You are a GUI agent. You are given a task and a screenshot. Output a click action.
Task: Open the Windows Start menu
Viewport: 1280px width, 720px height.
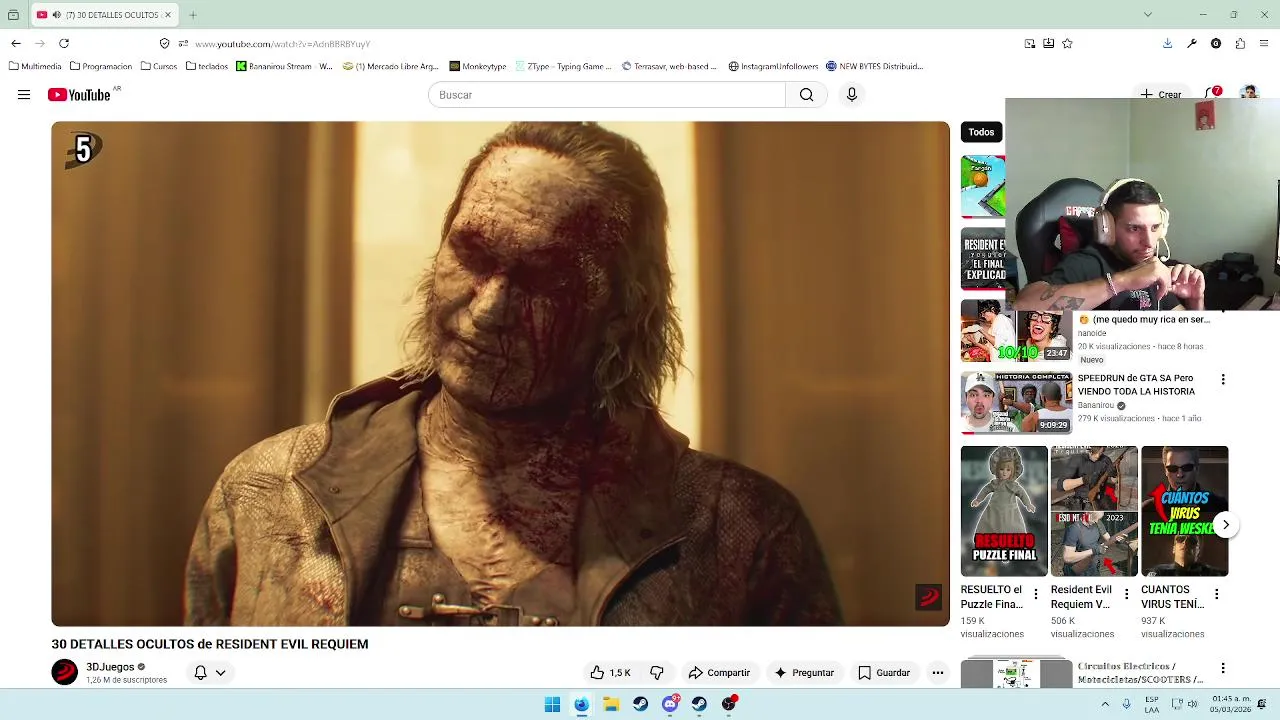click(x=552, y=704)
